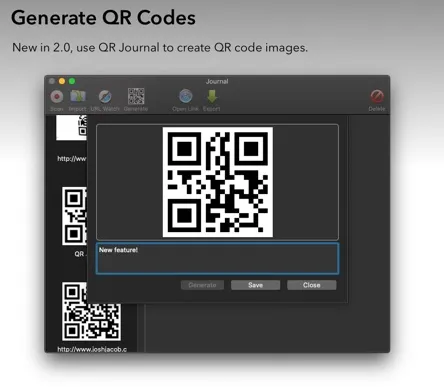Click the red Delete toolbar icon

377,96
